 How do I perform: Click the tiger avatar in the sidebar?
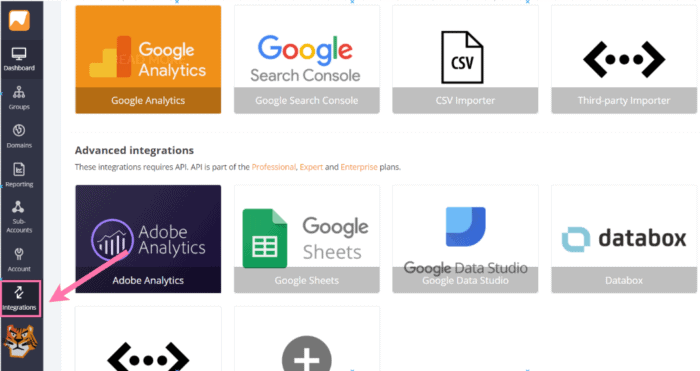pyautogui.click(x=20, y=341)
